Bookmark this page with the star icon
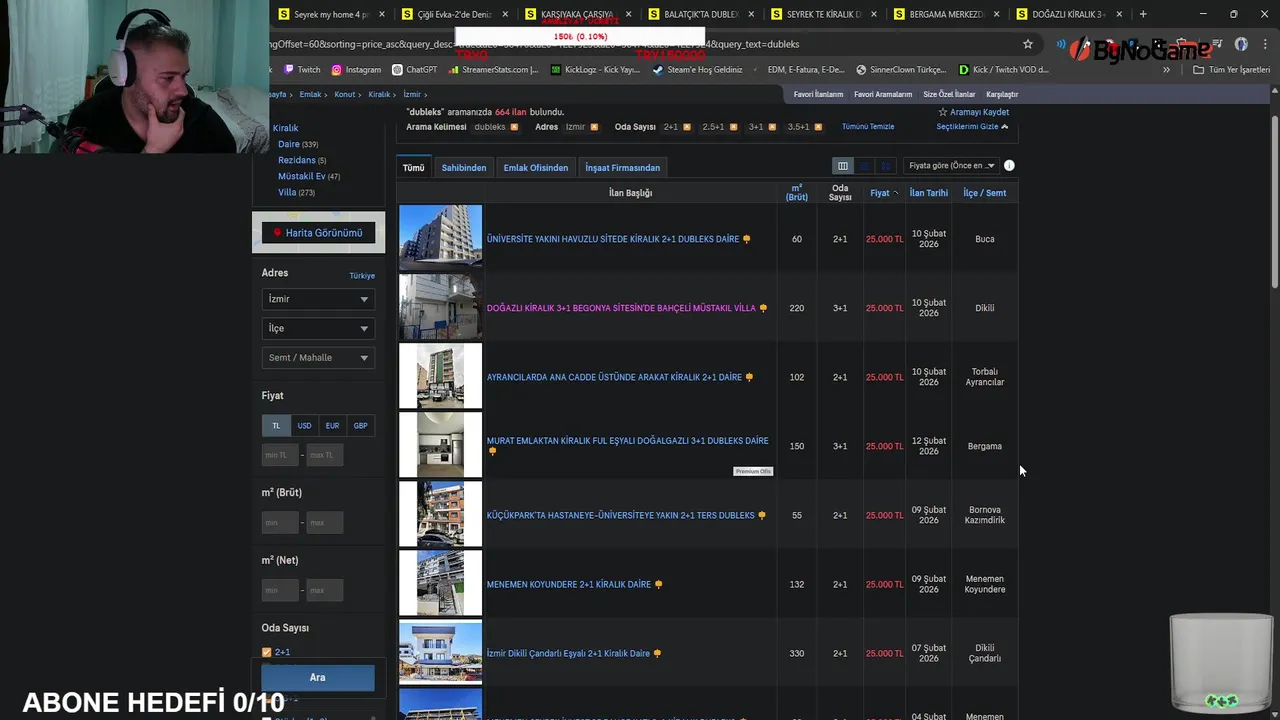 1027,44
